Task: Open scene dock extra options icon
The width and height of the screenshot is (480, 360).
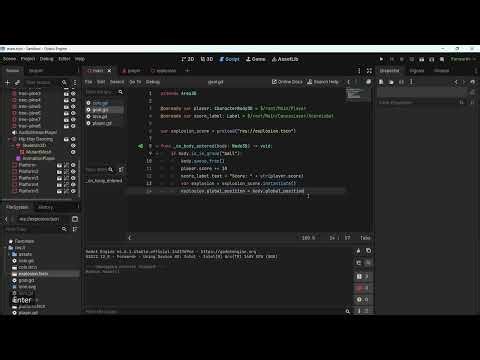Action: pos(75,82)
